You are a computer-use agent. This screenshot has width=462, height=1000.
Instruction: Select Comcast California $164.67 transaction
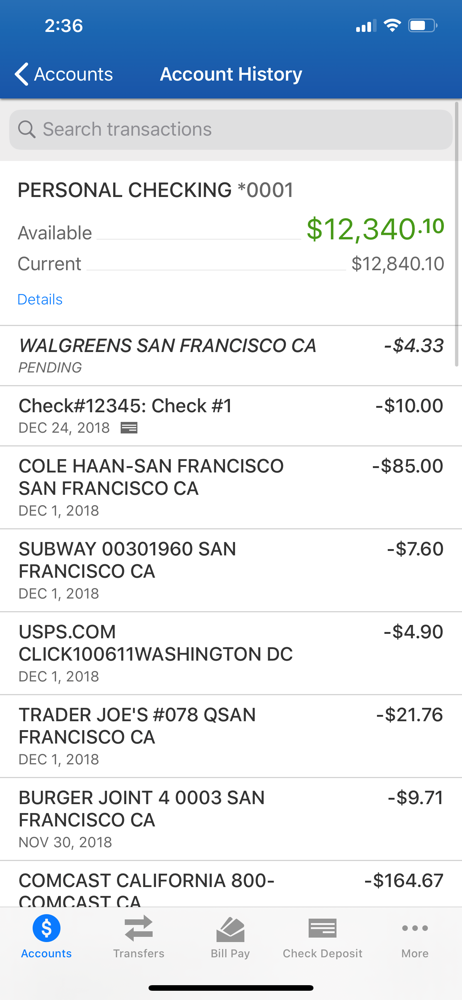point(231,884)
